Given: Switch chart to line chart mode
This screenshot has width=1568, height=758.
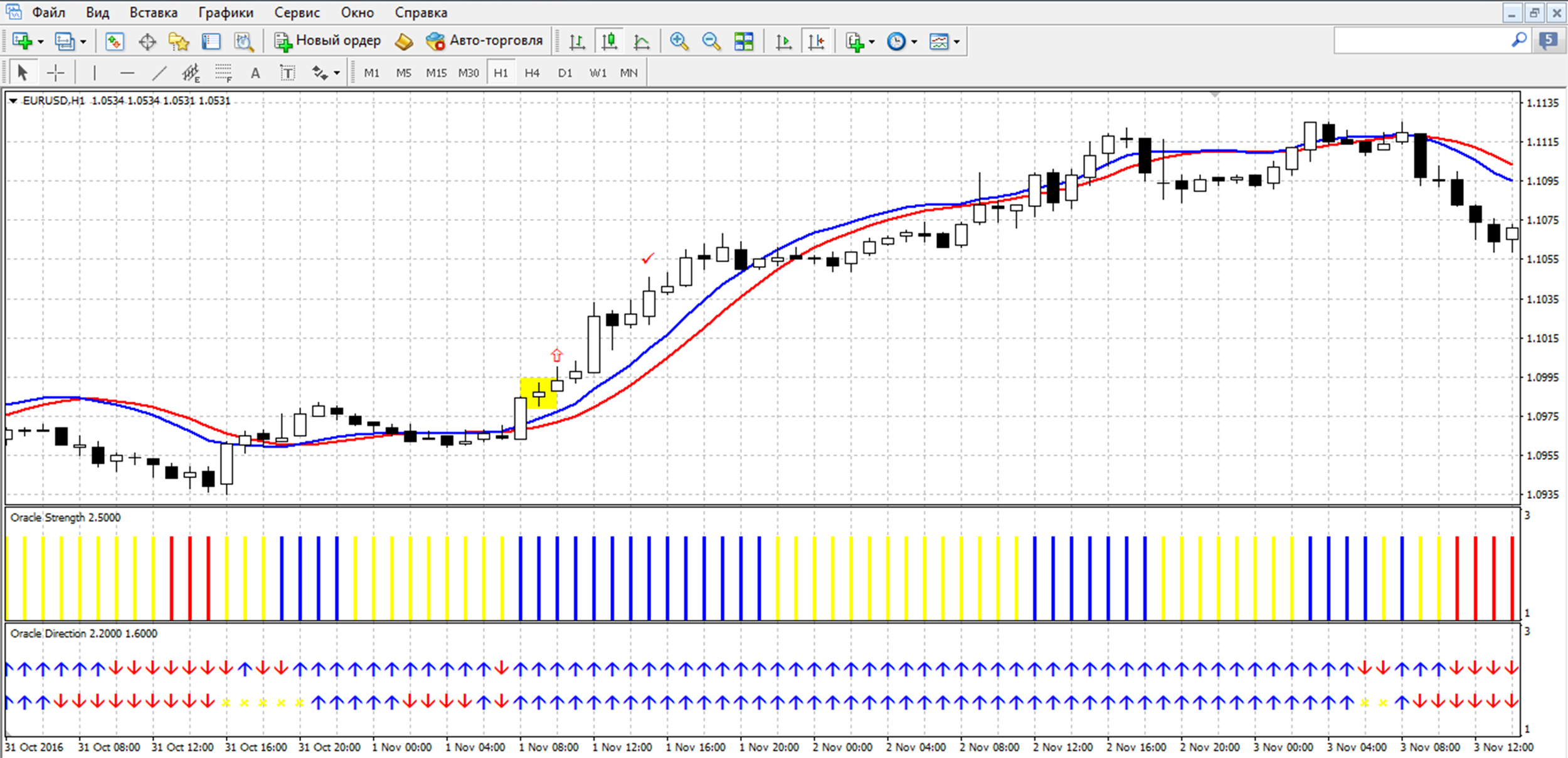Looking at the screenshot, I should (x=642, y=41).
